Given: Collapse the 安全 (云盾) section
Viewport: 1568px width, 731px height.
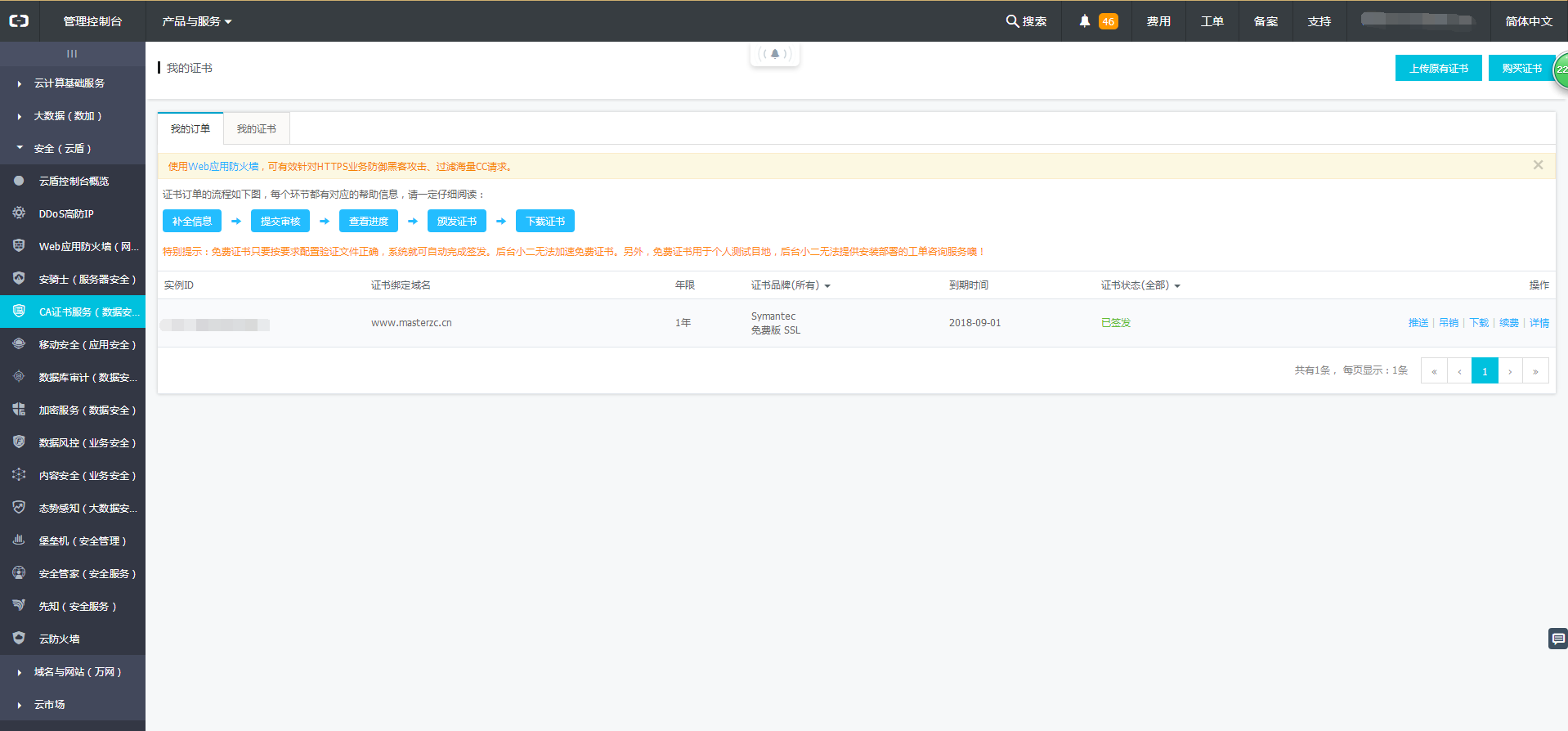Looking at the screenshot, I should (62, 149).
